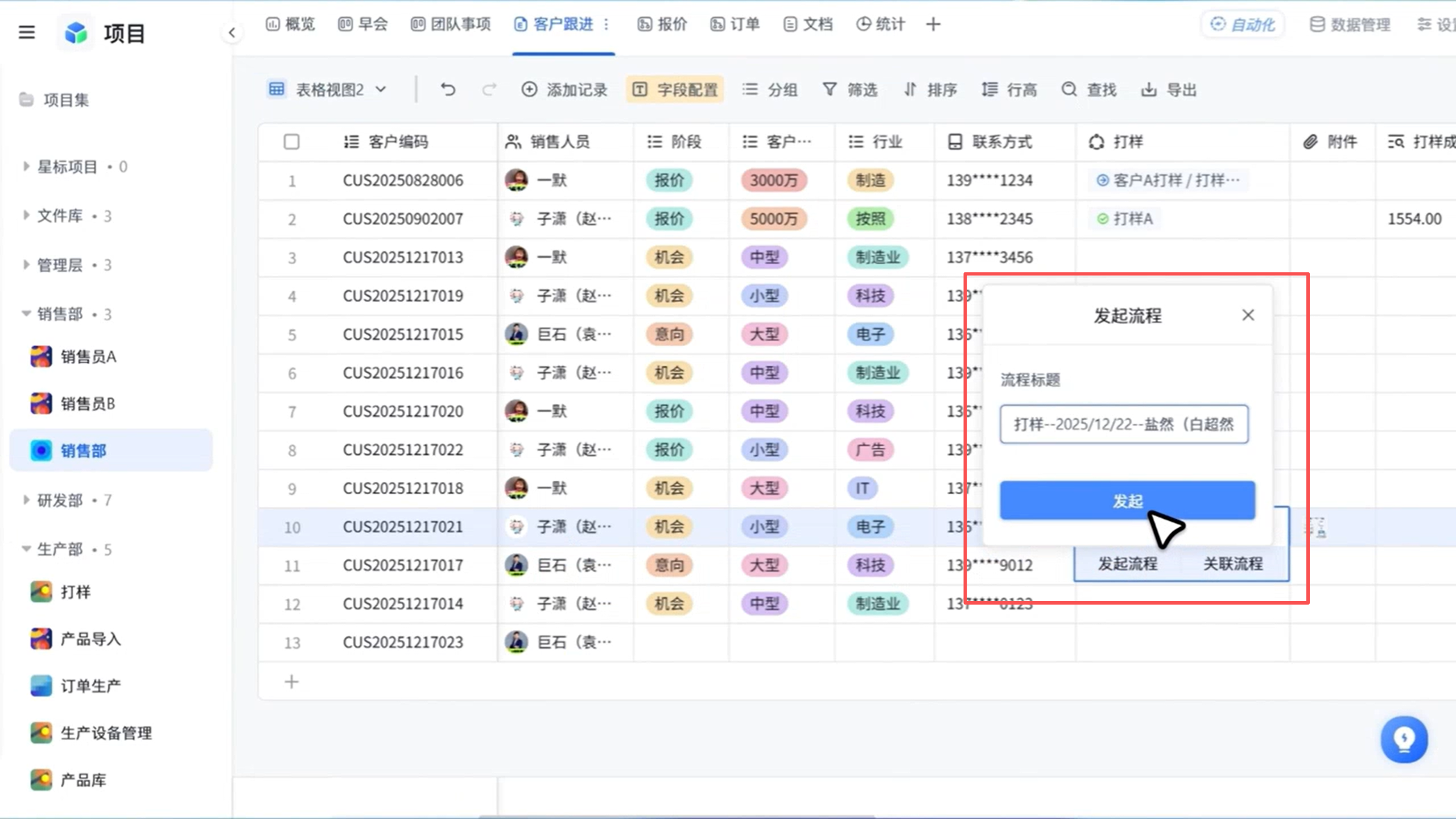The width and height of the screenshot is (1456, 819).
Task: Click the 行业 column header
Action: 876,142
